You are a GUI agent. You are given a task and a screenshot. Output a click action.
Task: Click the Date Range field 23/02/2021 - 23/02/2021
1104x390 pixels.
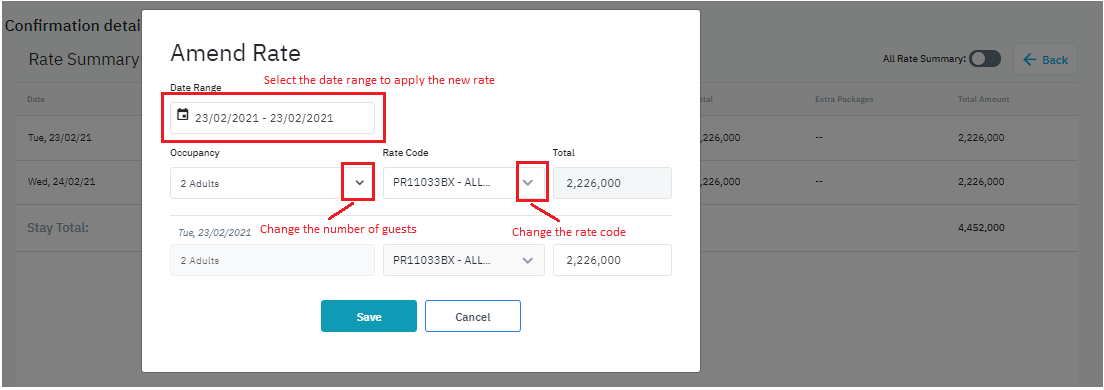tap(272, 118)
